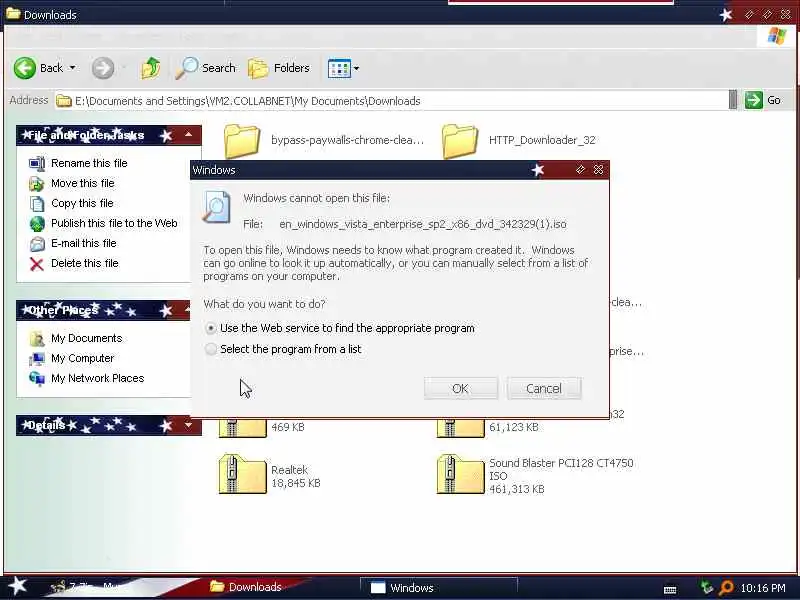The height and width of the screenshot is (600, 800).
Task: Click the magnifier tray icon
Action: (x=726, y=588)
